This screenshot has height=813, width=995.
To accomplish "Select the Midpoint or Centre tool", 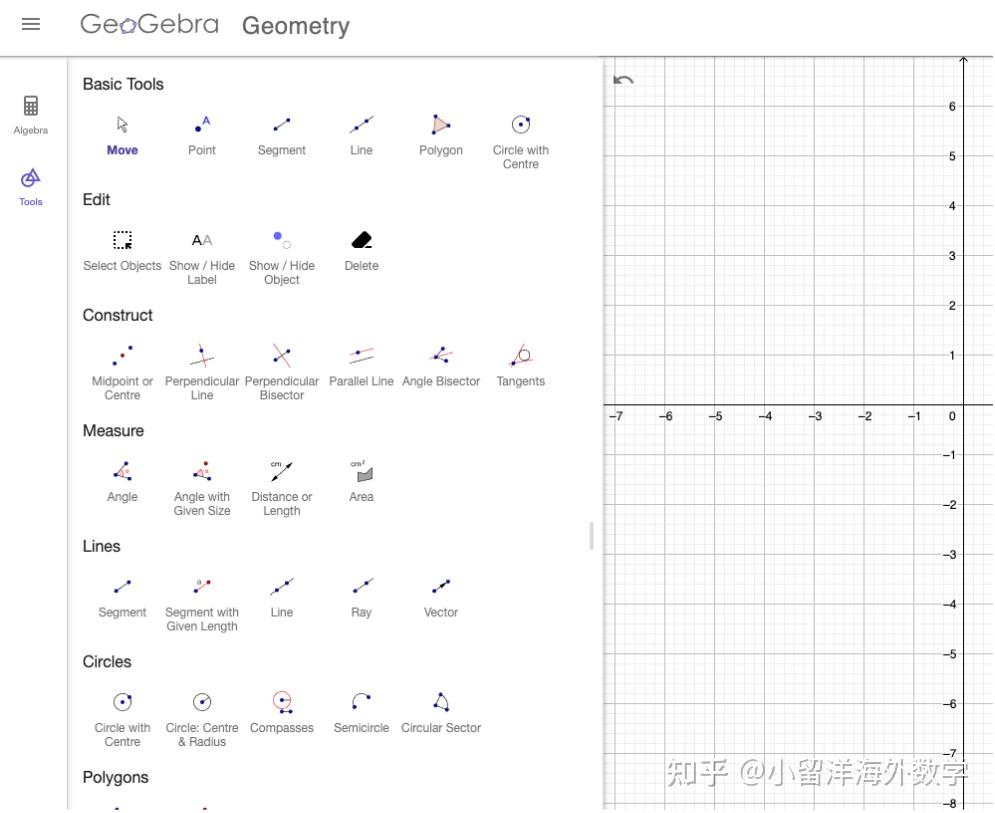I will [122, 362].
